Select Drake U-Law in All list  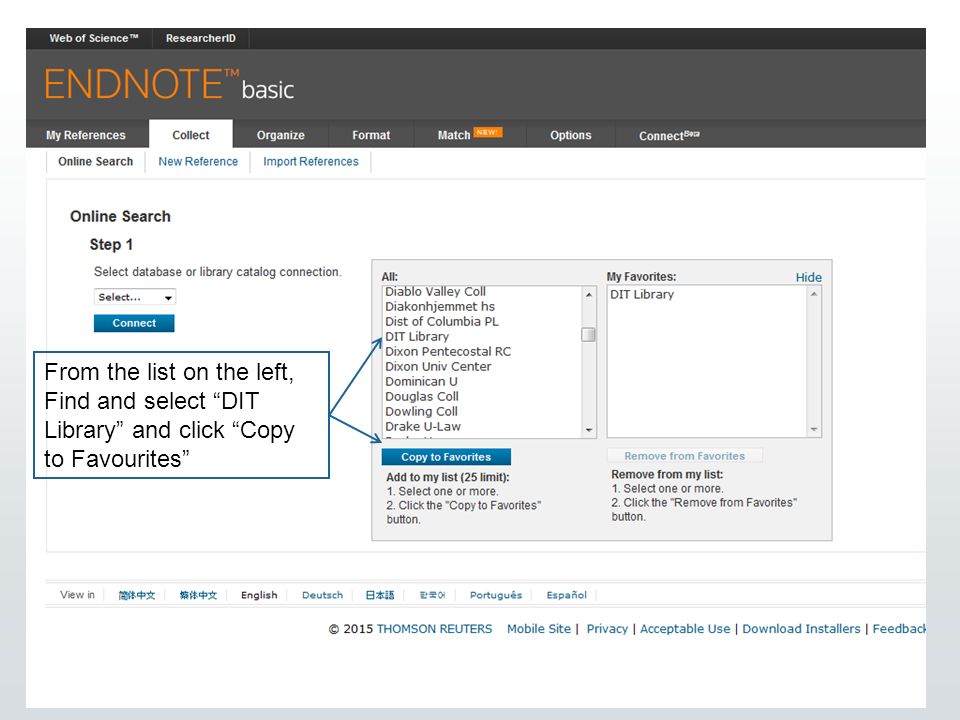422,426
